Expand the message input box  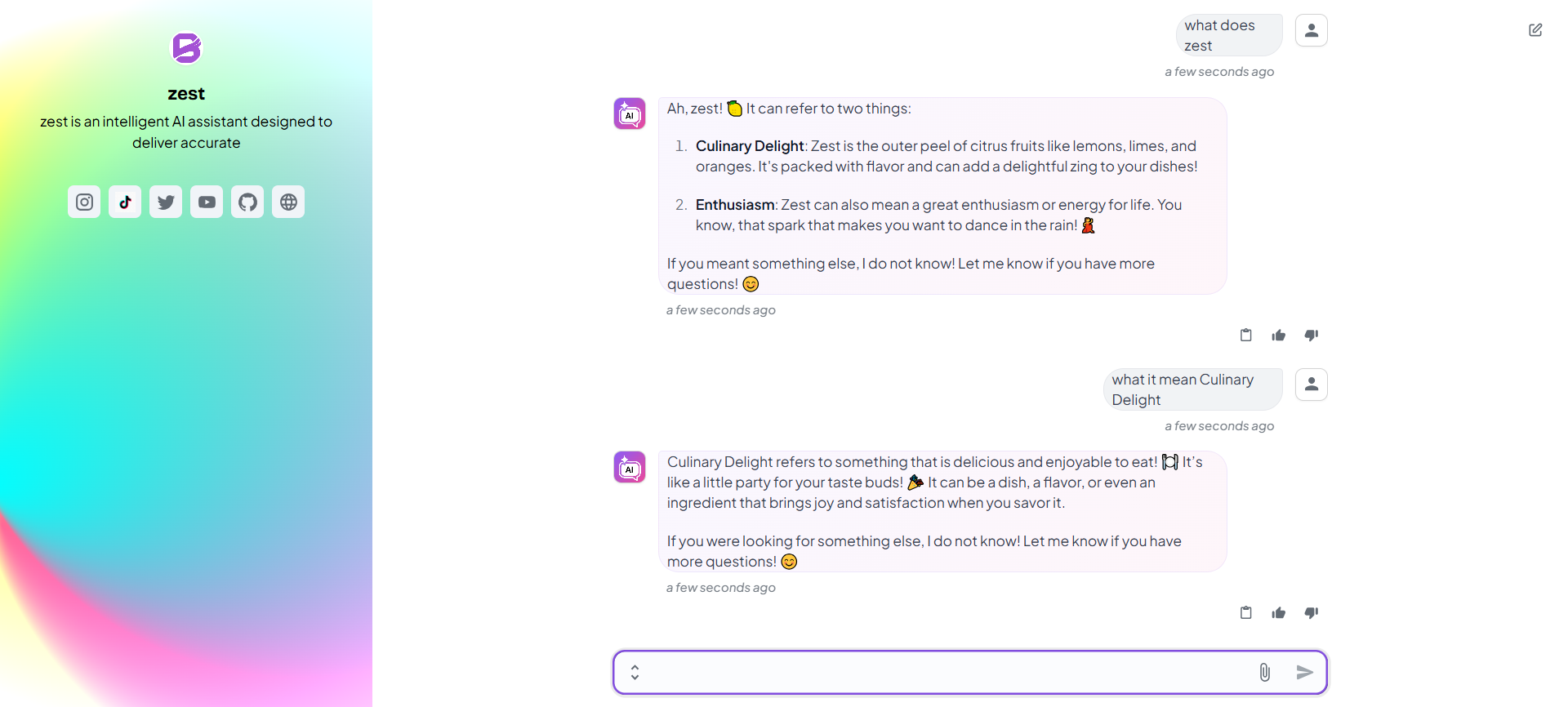pyautogui.click(x=635, y=672)
